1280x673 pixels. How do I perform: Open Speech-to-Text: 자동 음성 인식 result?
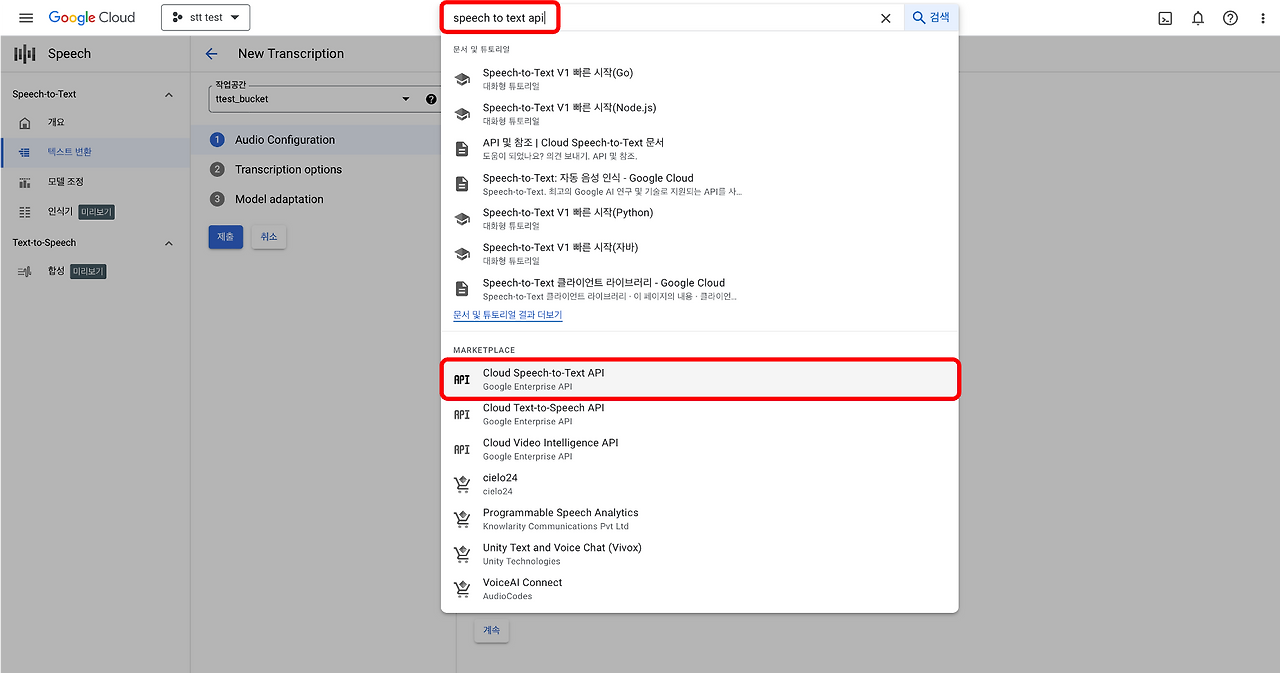point(700,184)
